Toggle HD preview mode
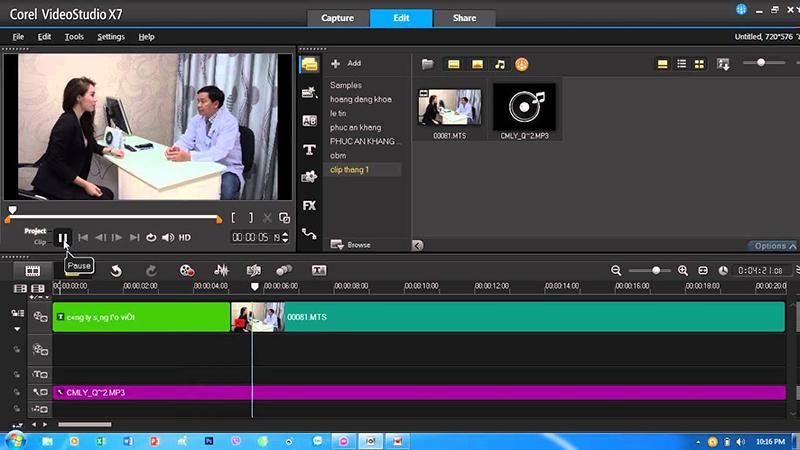This screenshot has height=450, width=800. tap(185, 237)
